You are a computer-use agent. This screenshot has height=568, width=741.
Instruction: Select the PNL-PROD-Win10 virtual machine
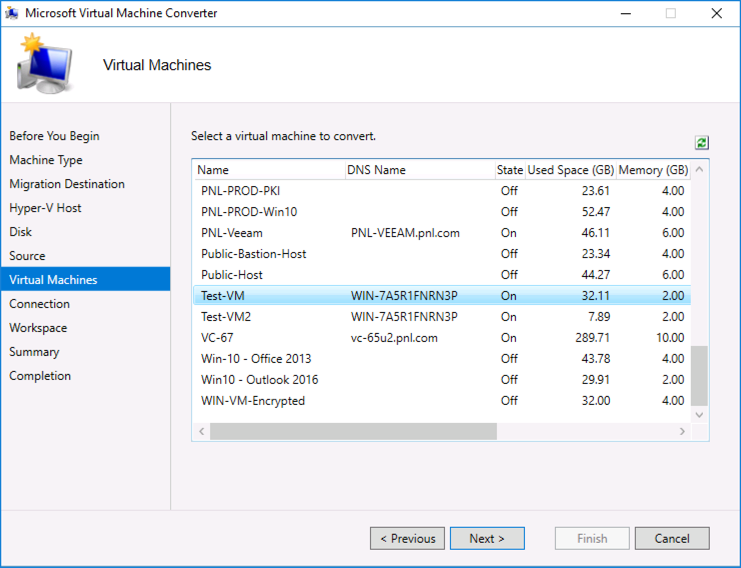click(442, 212)
